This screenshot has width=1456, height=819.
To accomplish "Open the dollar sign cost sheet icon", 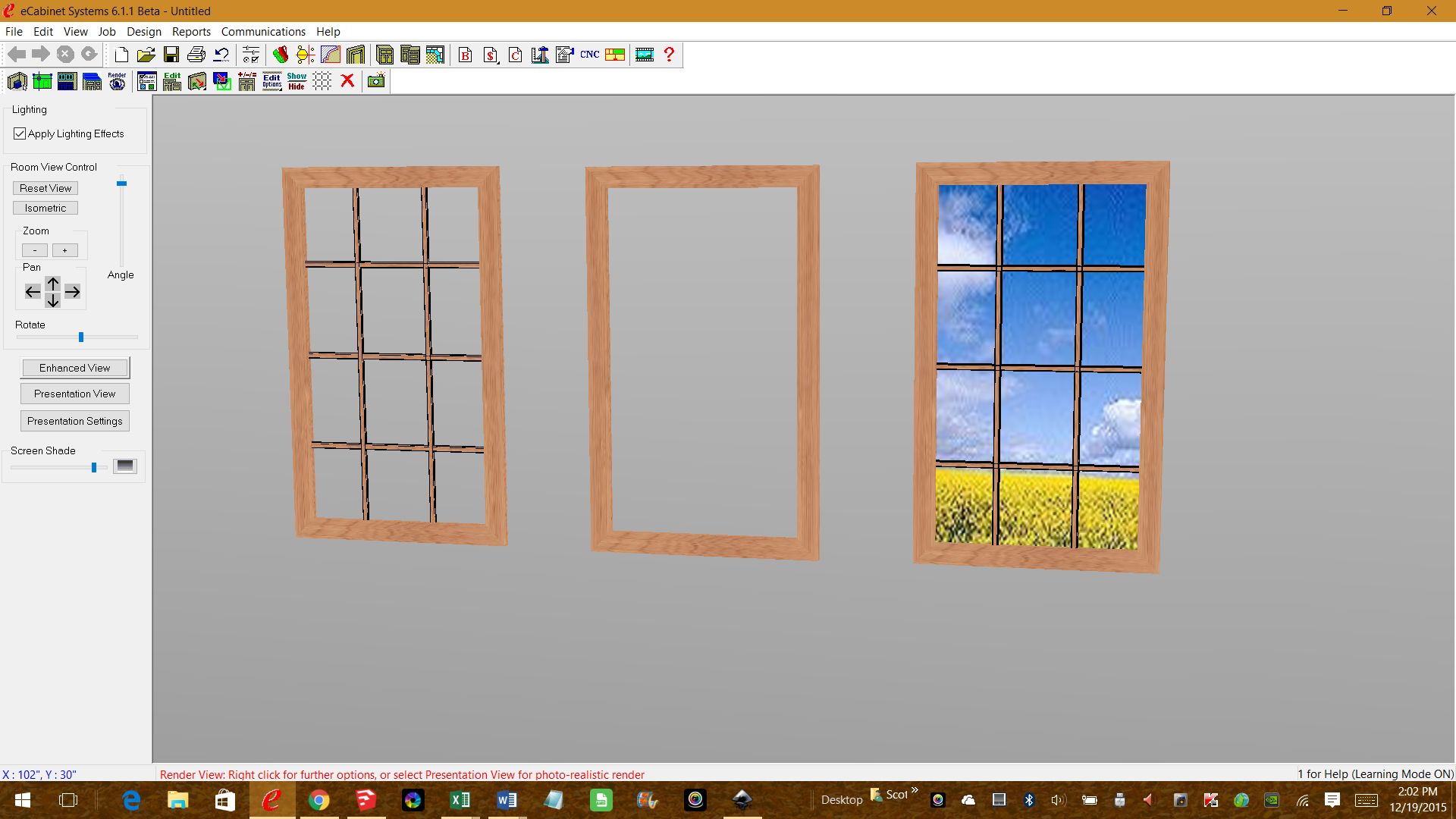I will click(x=491, y=55).
